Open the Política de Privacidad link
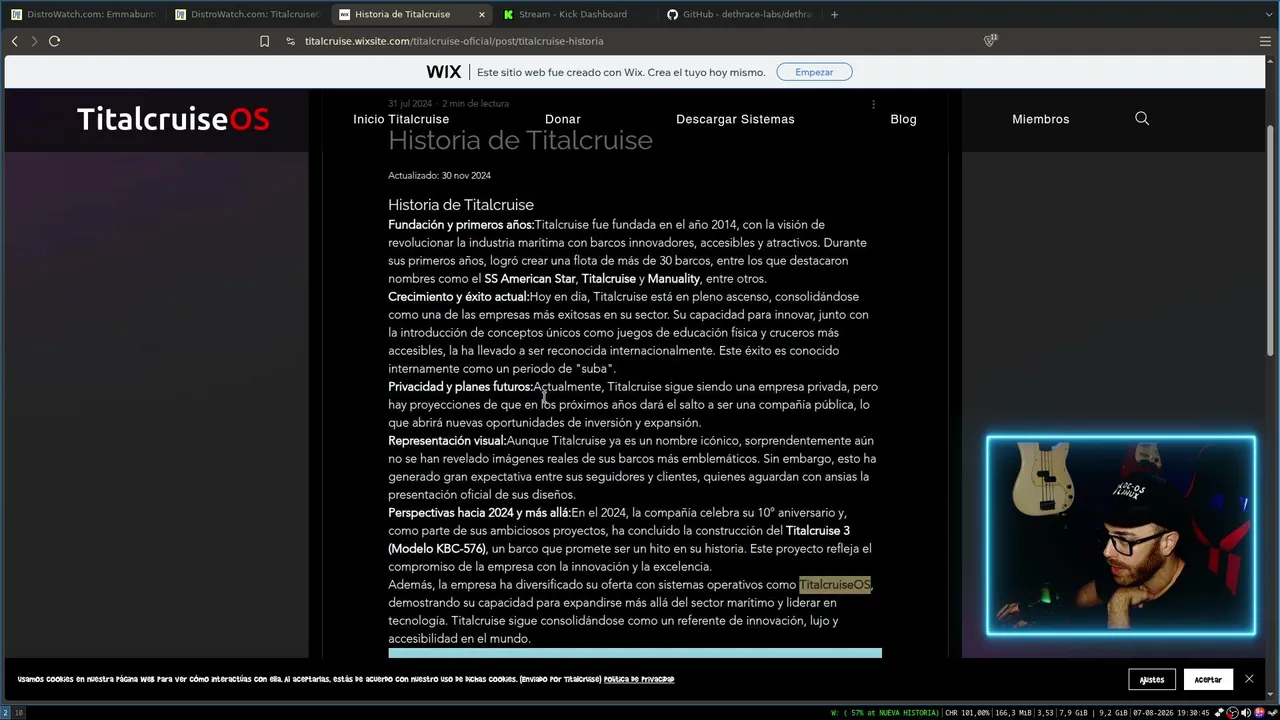Screen dimensions: 1280x720 coord(639,679)
